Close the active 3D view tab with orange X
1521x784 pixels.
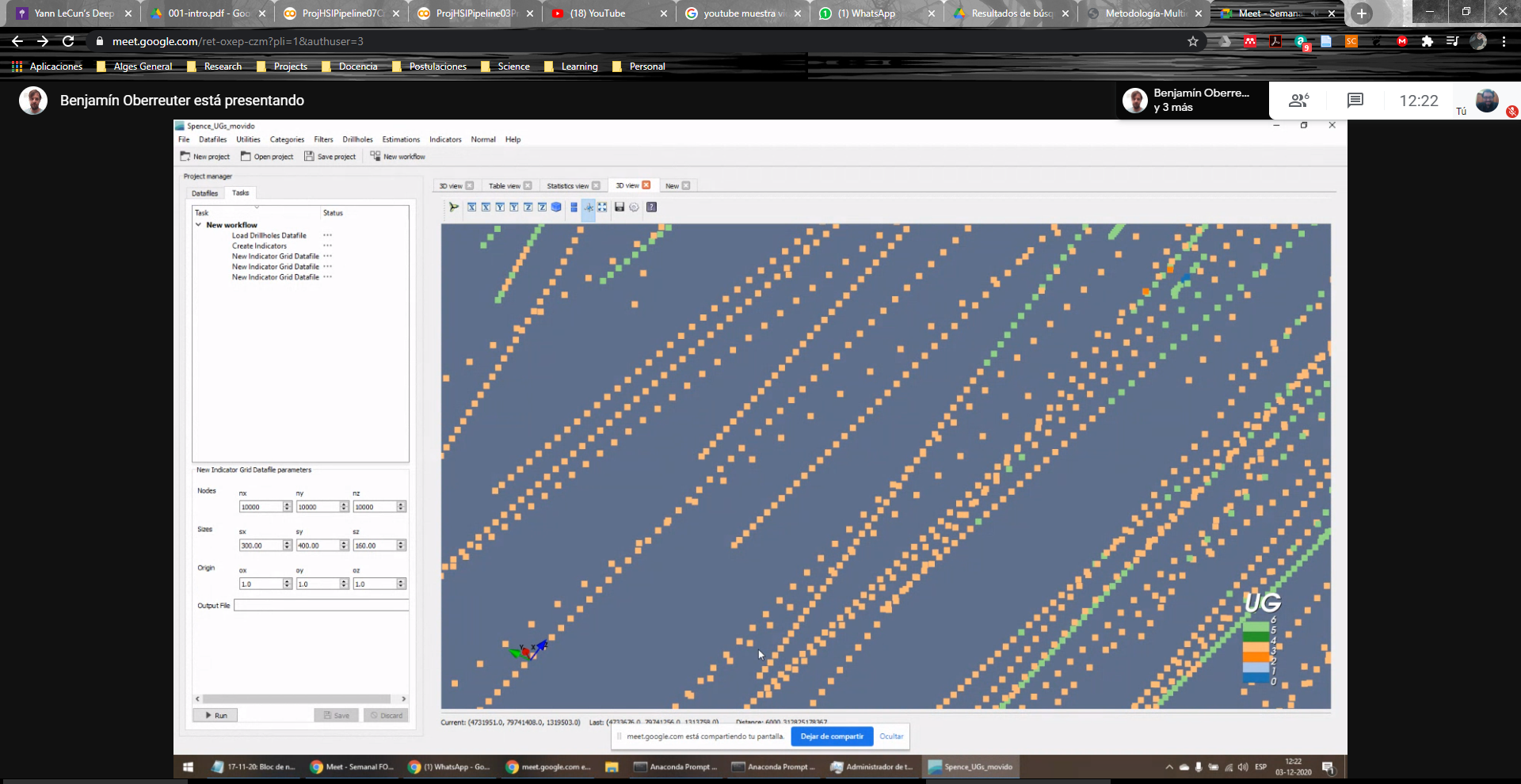[x=646, y=185]
